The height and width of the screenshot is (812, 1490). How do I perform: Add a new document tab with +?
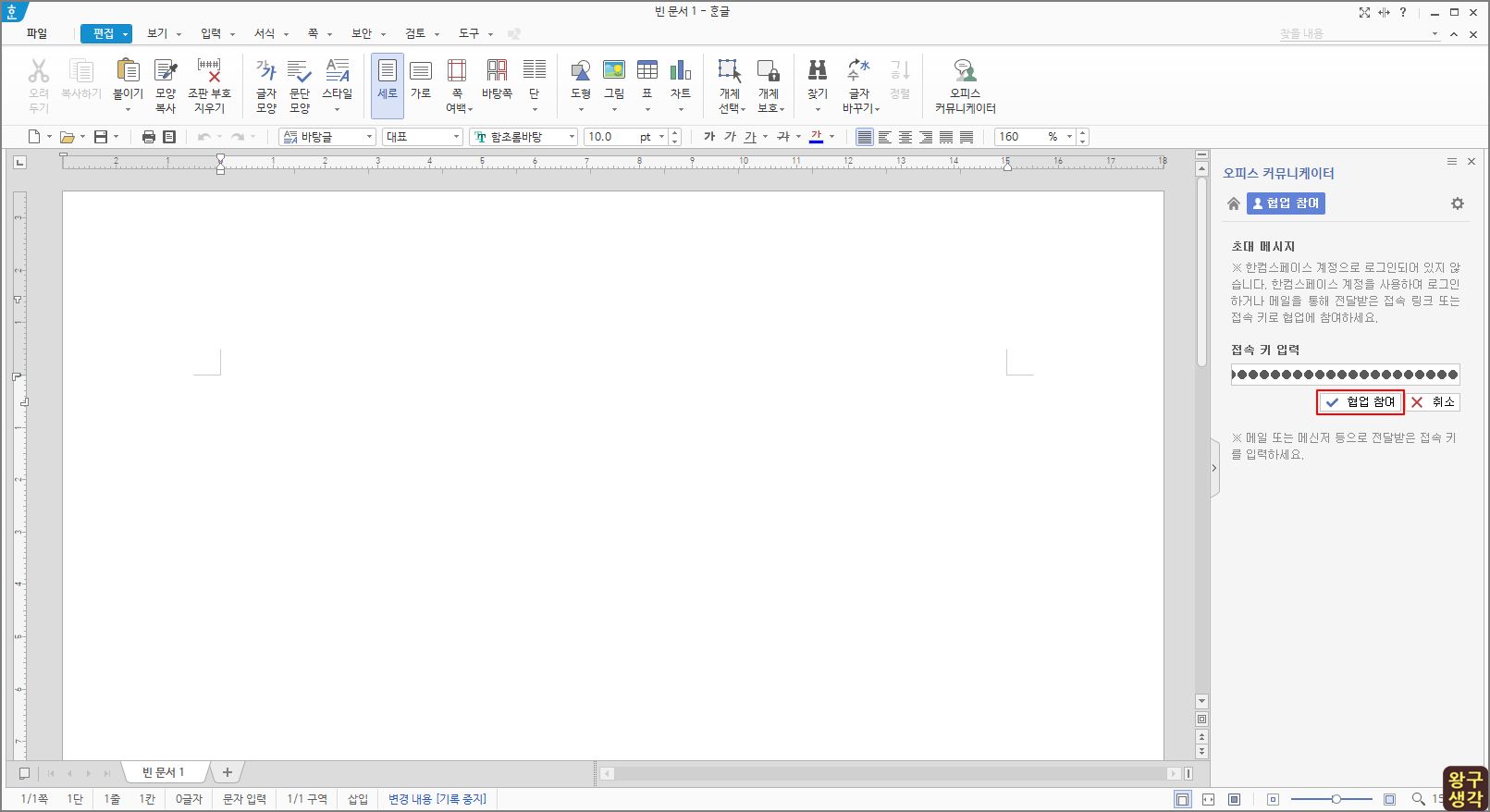(x=228, y=772)
